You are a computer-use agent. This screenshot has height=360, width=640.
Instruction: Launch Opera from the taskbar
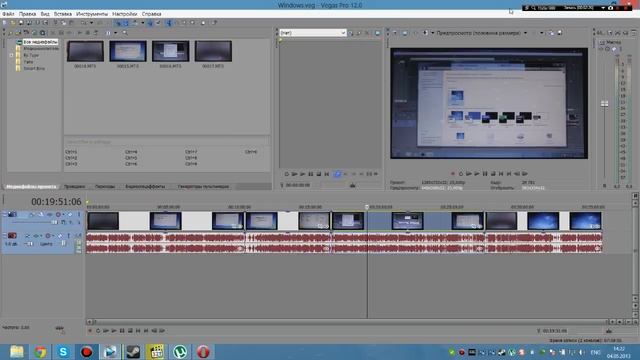coord(203,352)
